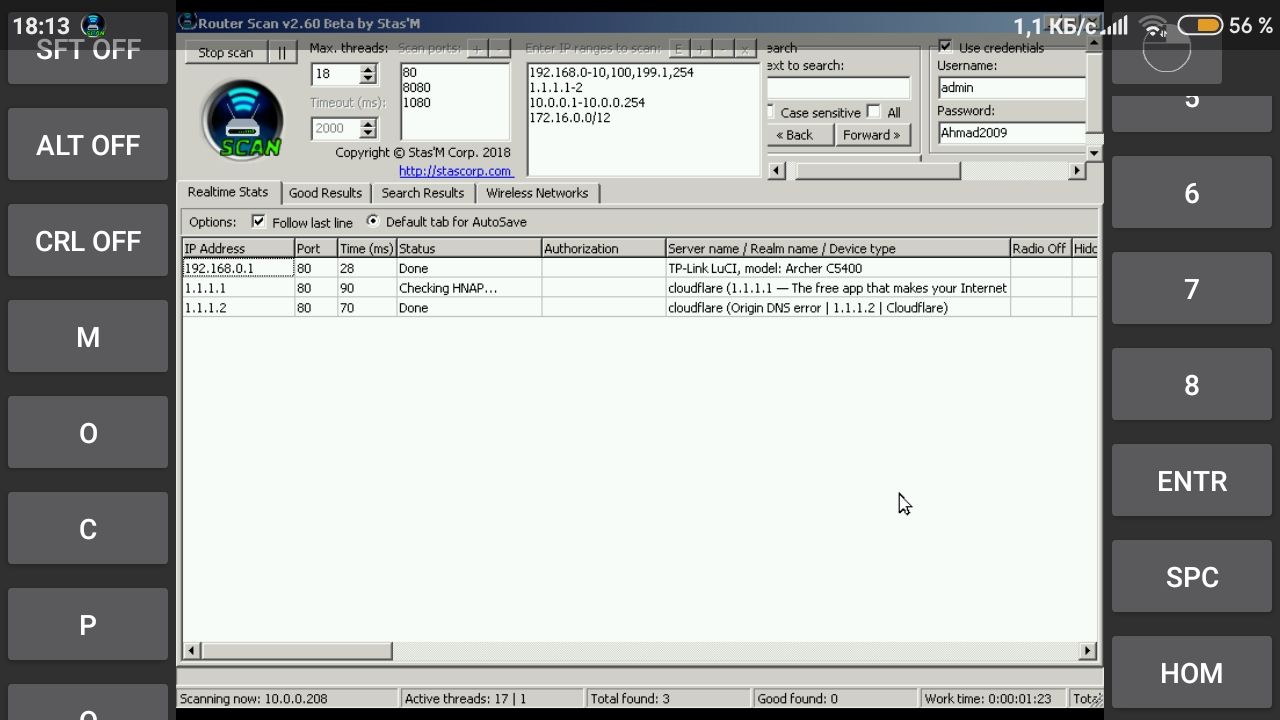Tap the M key on left panel
1280x720 pixels.
(x=88, y=337)
